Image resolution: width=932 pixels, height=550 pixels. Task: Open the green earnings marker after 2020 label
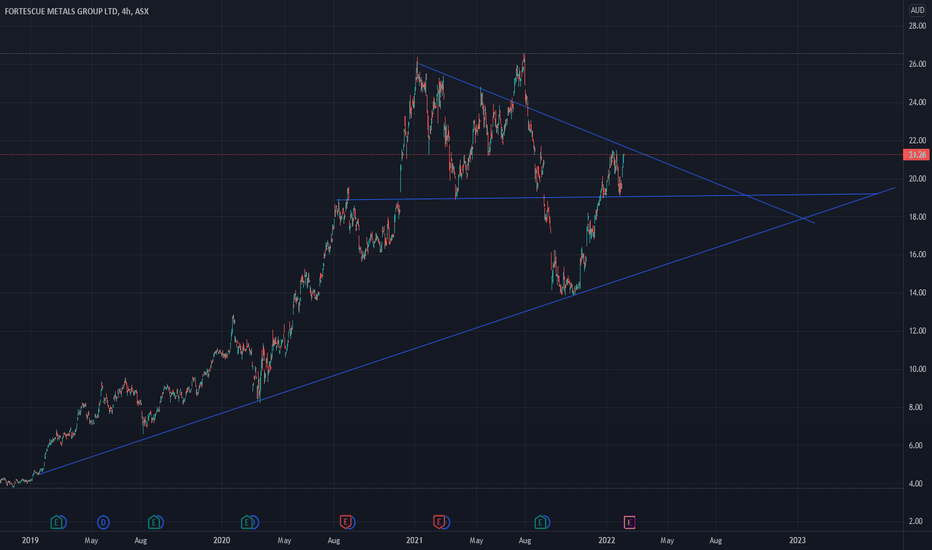(247, 523)
